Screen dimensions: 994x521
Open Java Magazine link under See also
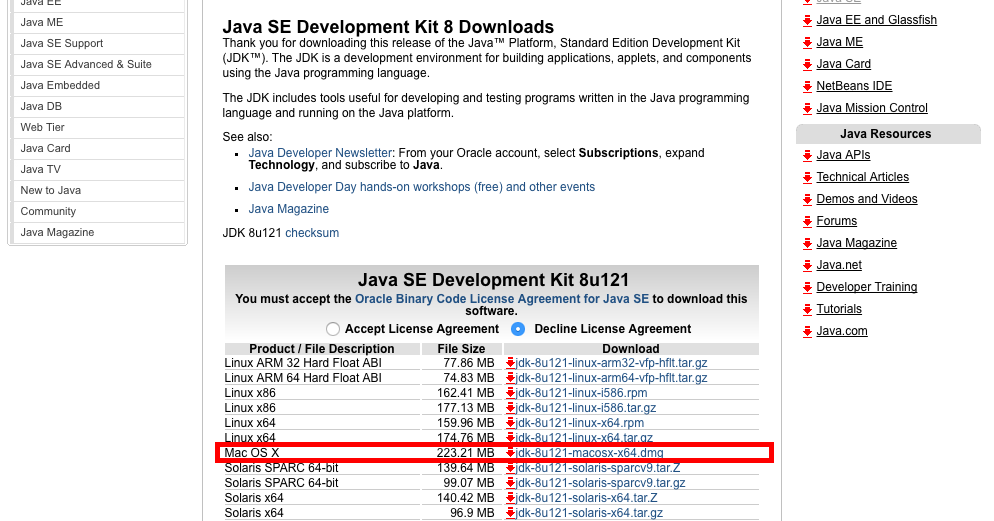[x=288, y=209]
